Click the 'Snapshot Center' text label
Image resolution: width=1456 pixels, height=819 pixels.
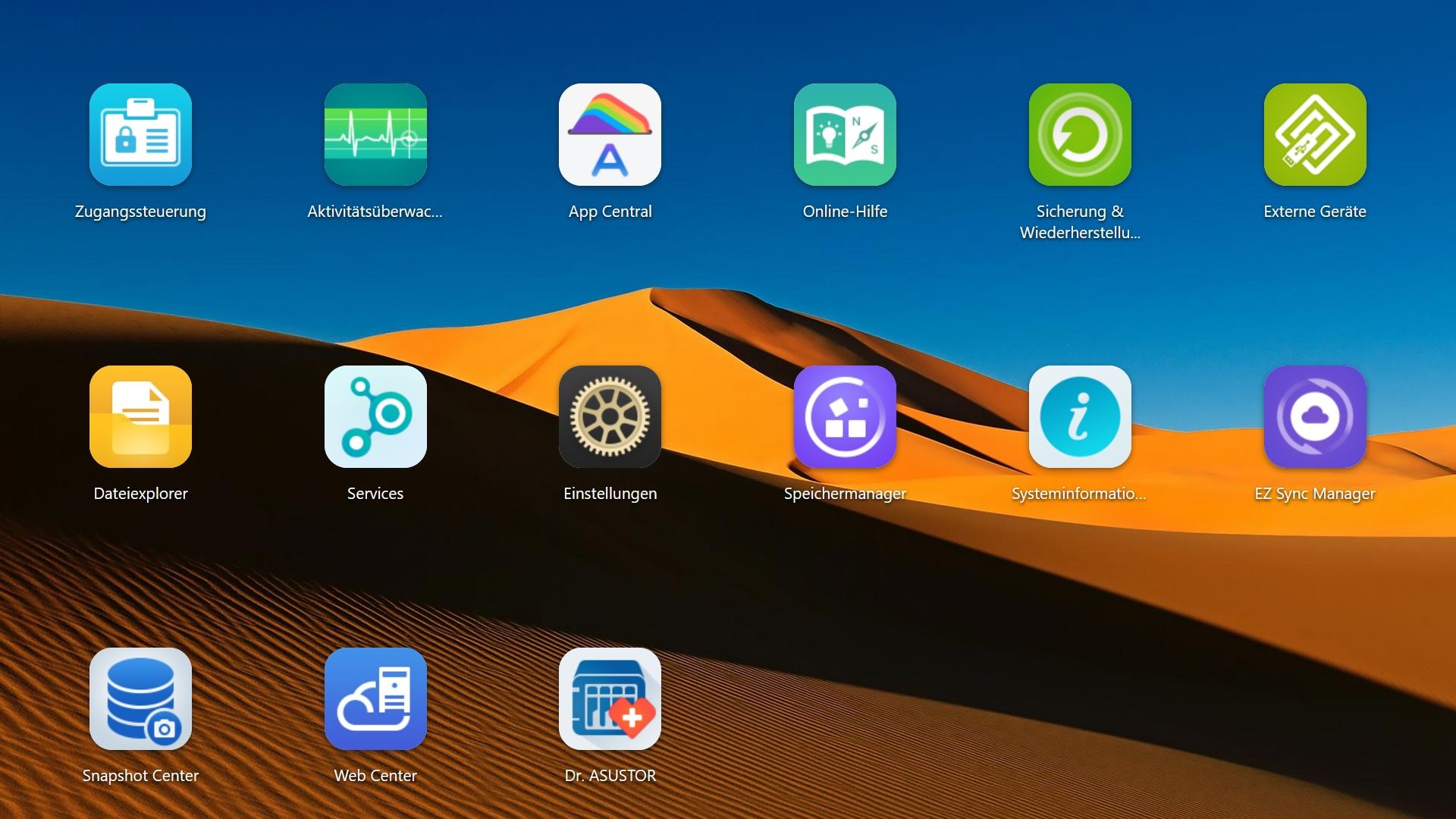(x=140, y=776)
